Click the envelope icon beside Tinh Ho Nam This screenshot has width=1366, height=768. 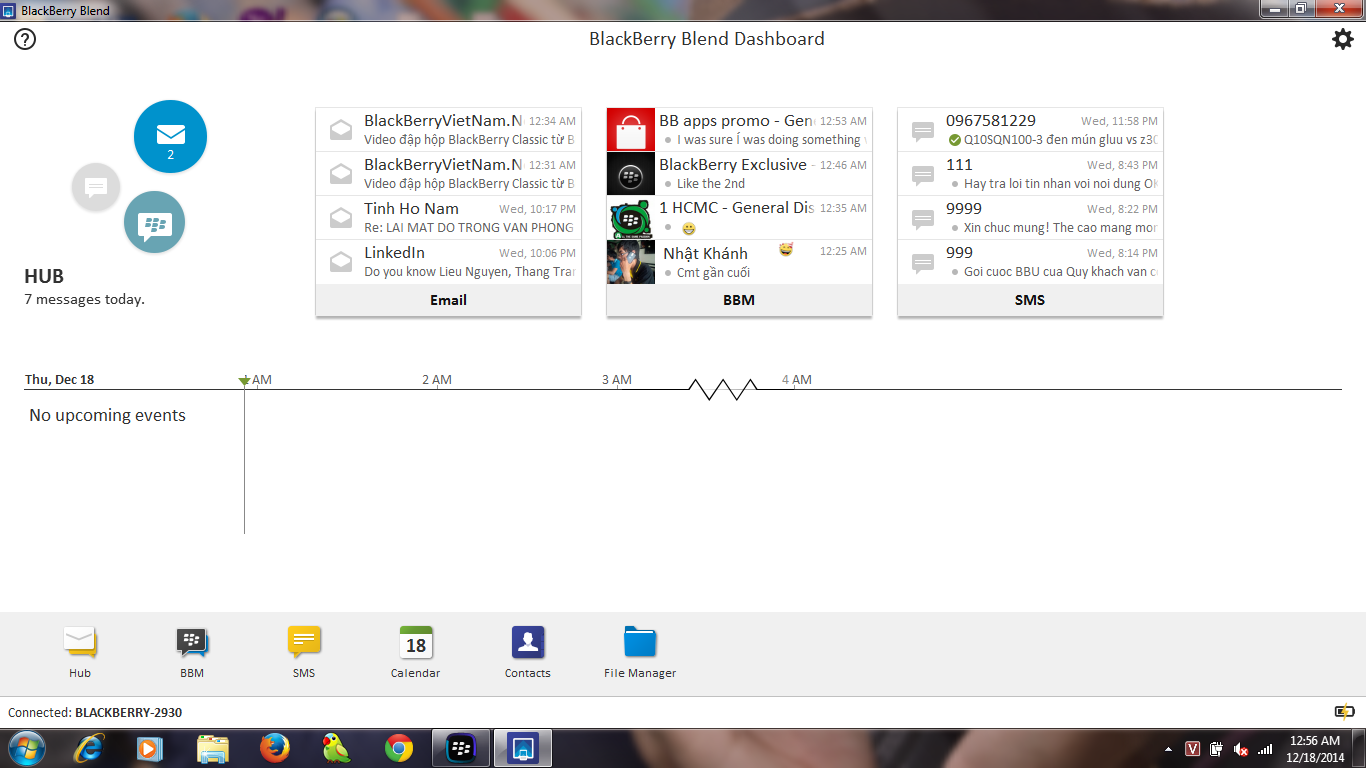click(341, 218)
